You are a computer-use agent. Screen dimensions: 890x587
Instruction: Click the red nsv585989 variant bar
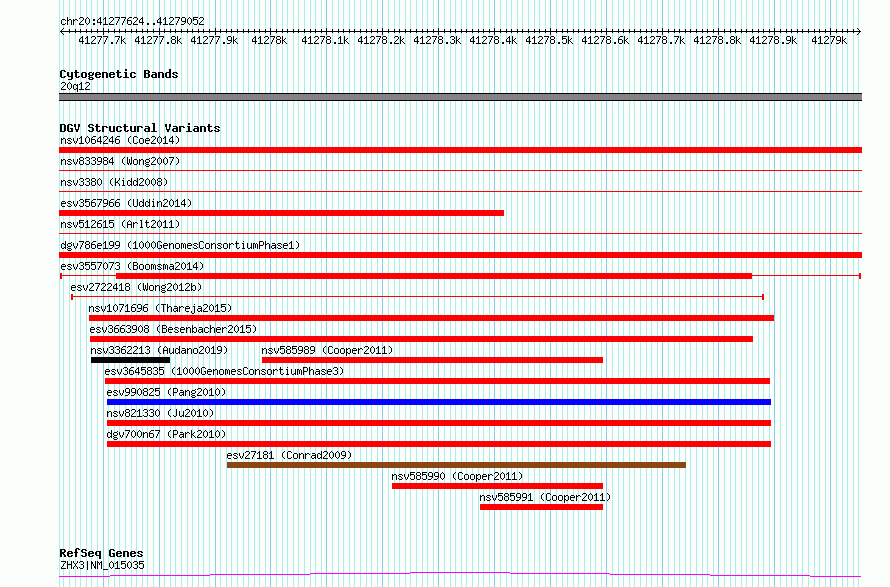coord(432,360)
